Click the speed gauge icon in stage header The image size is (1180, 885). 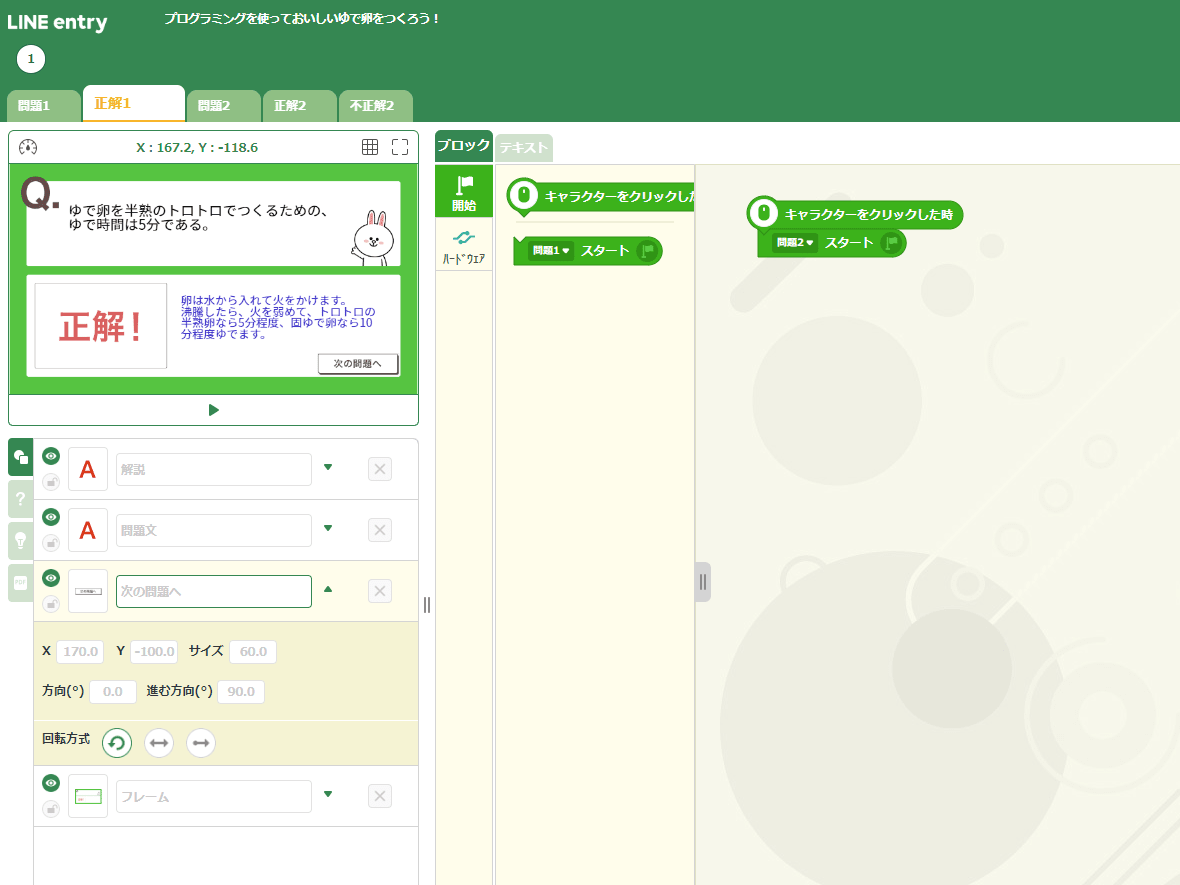(28, 147)
